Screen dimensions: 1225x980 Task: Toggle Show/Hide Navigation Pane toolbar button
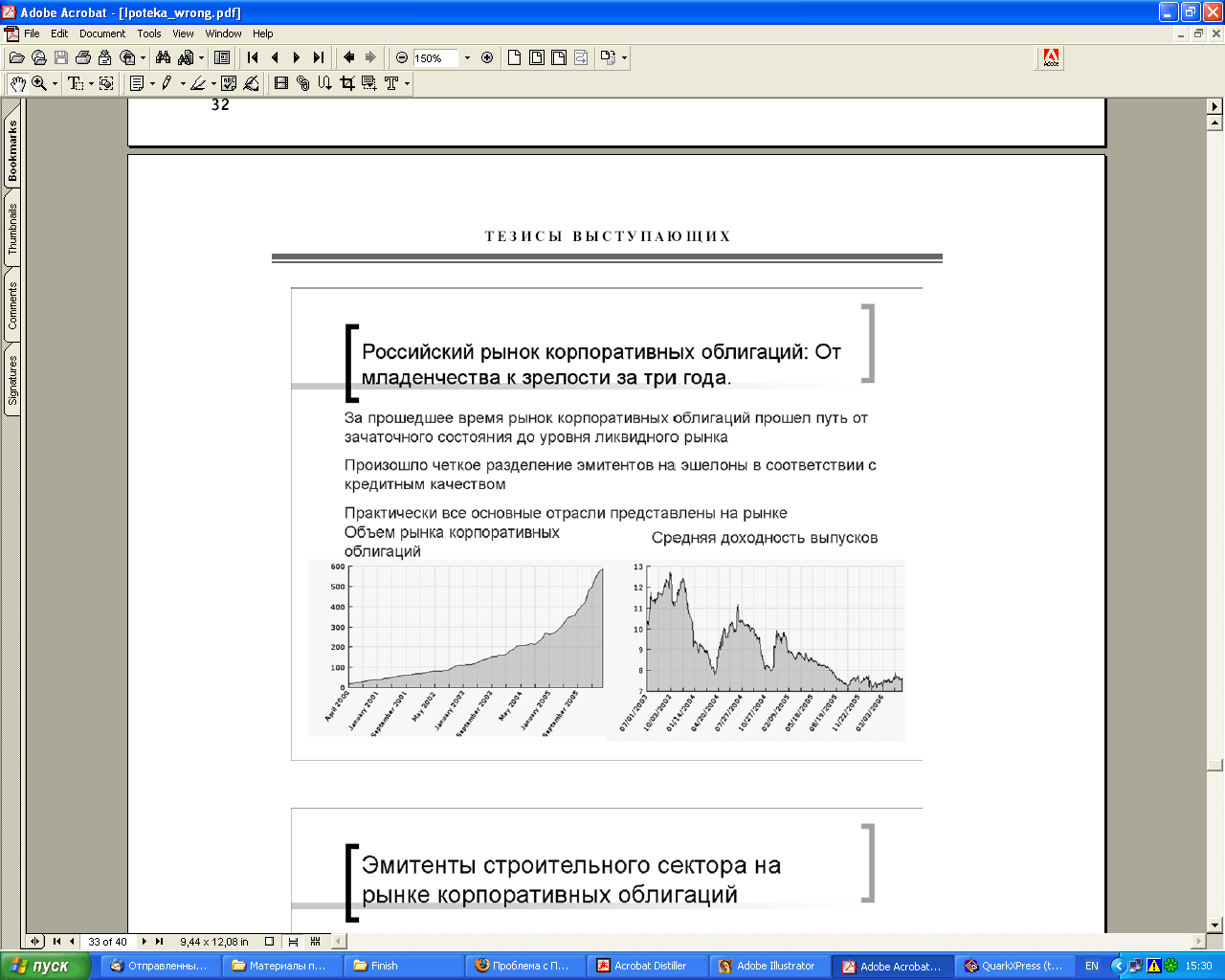(x=222, y=57)
